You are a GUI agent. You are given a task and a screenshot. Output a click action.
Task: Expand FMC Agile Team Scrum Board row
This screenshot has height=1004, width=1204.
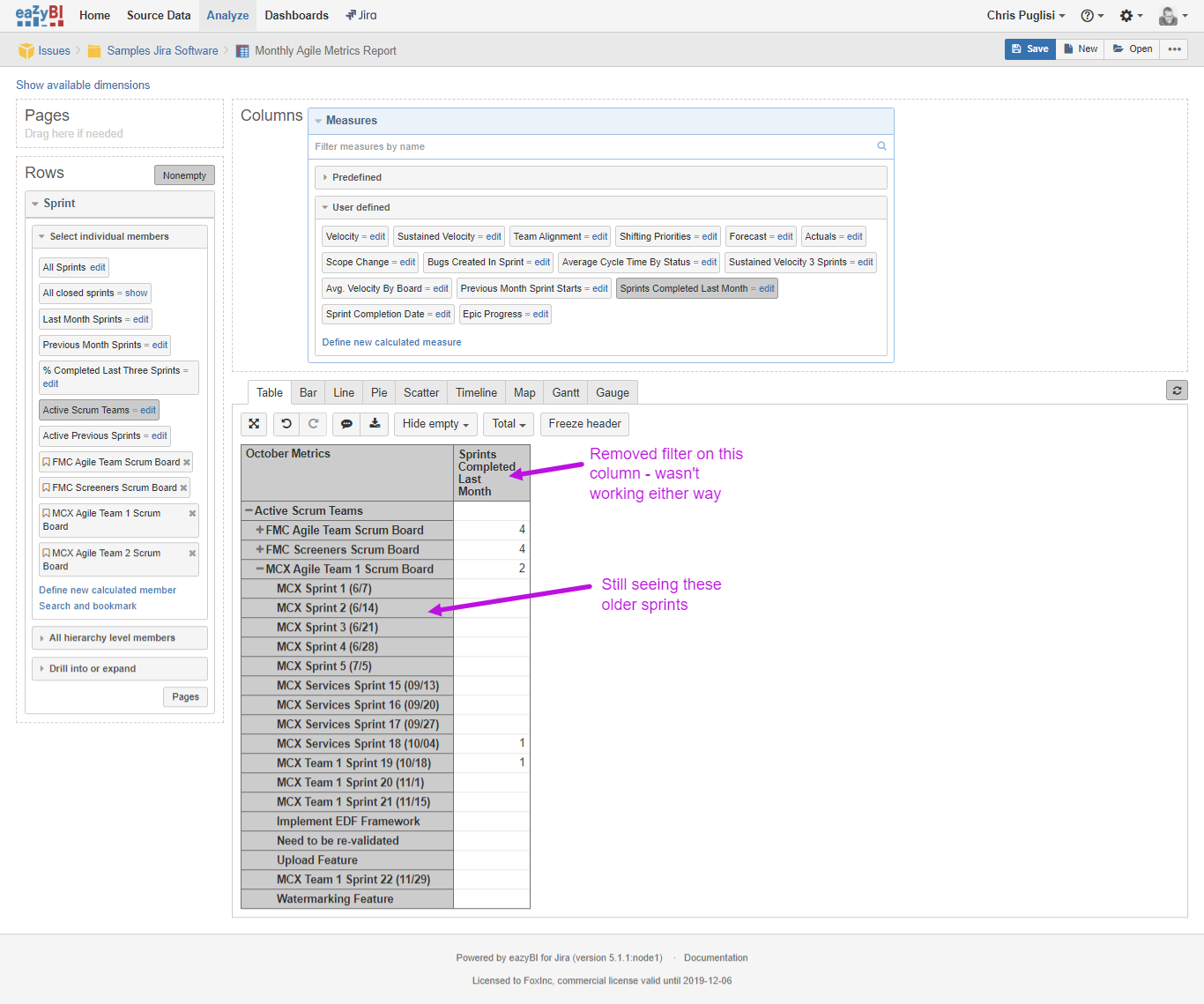coord(260,530)
